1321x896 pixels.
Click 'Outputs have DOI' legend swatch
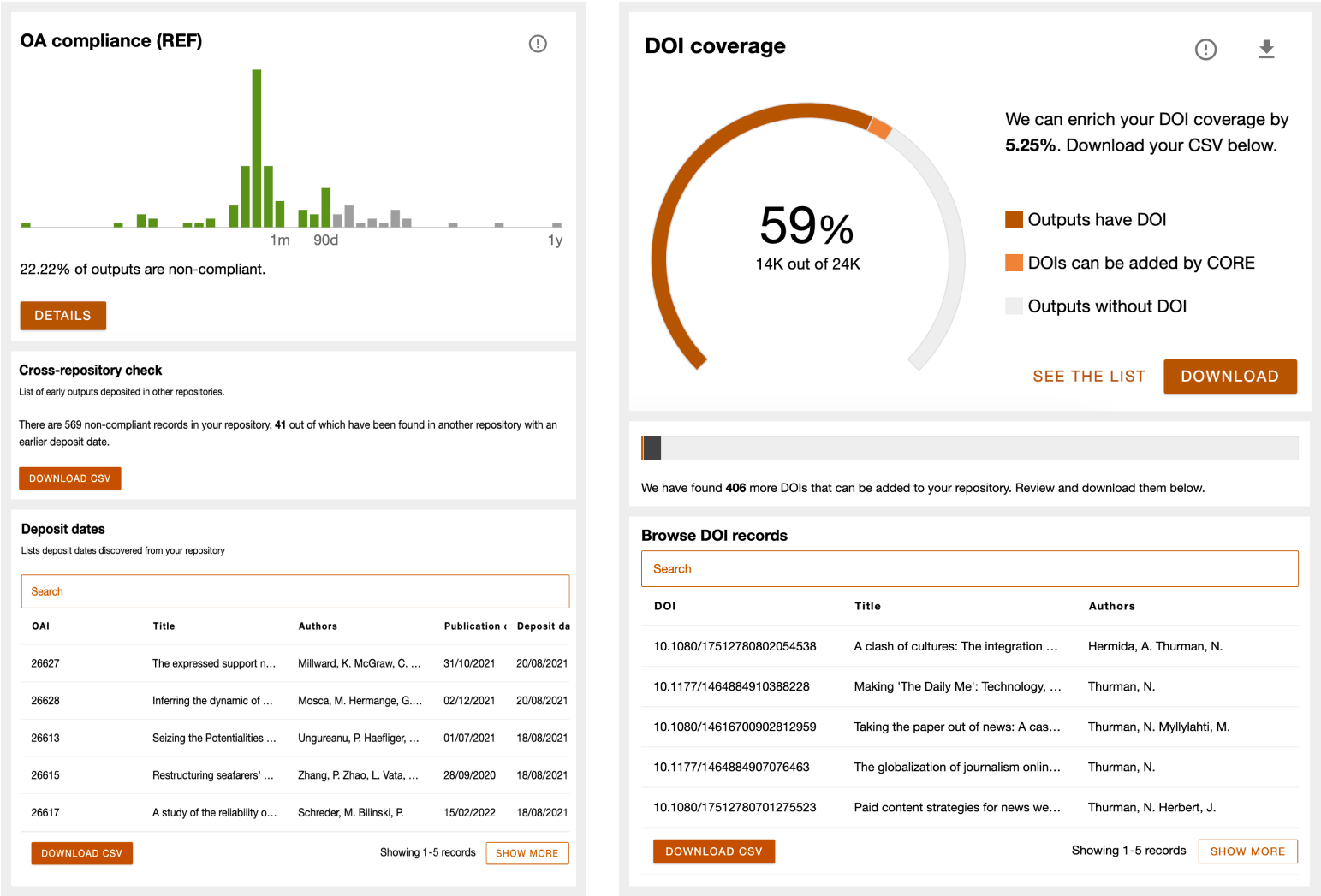tap(1014, 220)
